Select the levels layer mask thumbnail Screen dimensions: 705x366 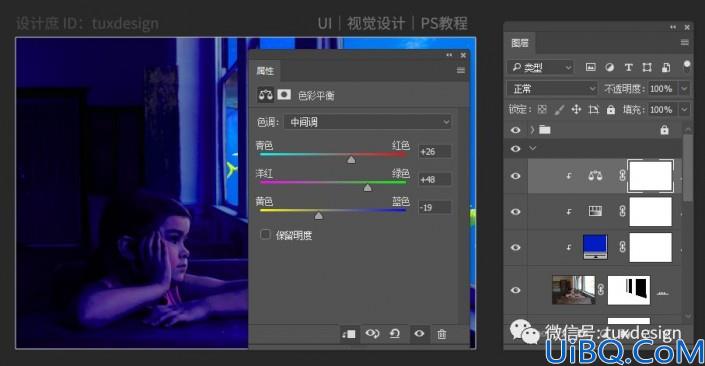click(x=651, y=211)
